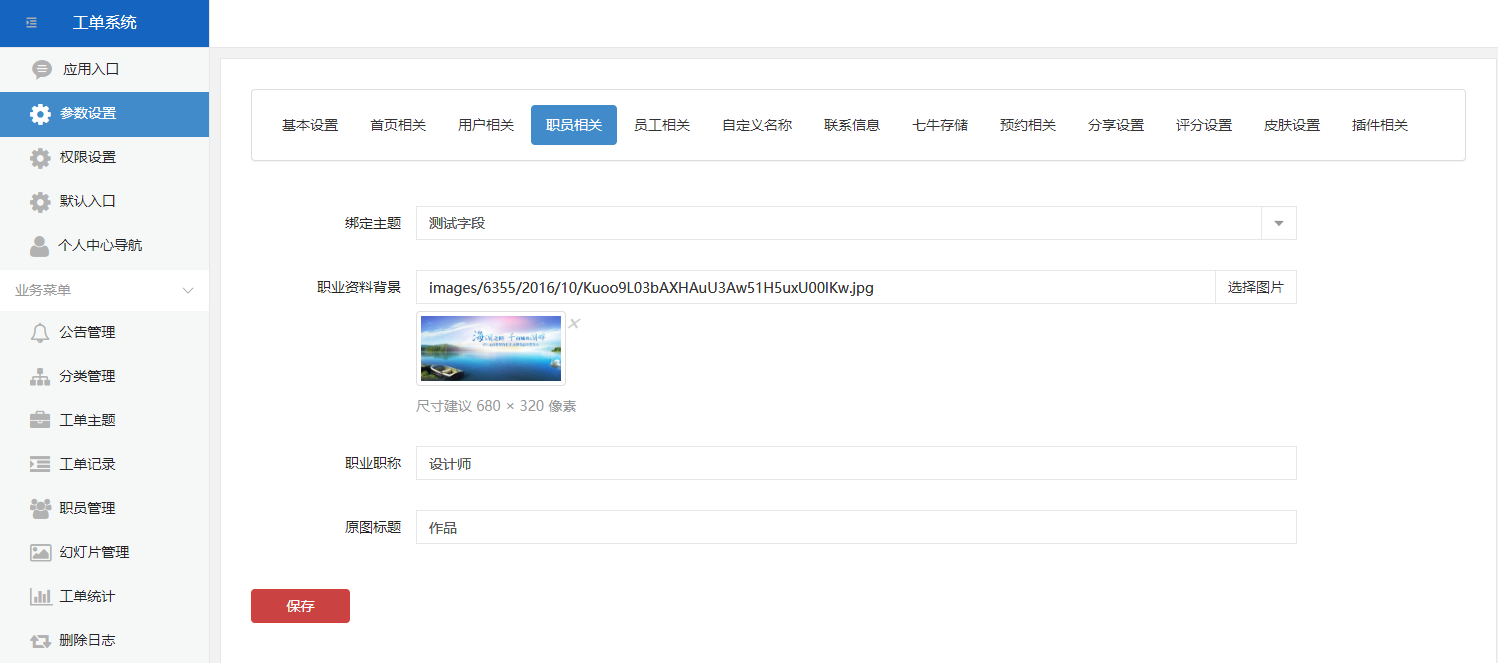Switch to the 用户相关 tab
Viewport: 1498px width, 663px height.
pos(486,125)
